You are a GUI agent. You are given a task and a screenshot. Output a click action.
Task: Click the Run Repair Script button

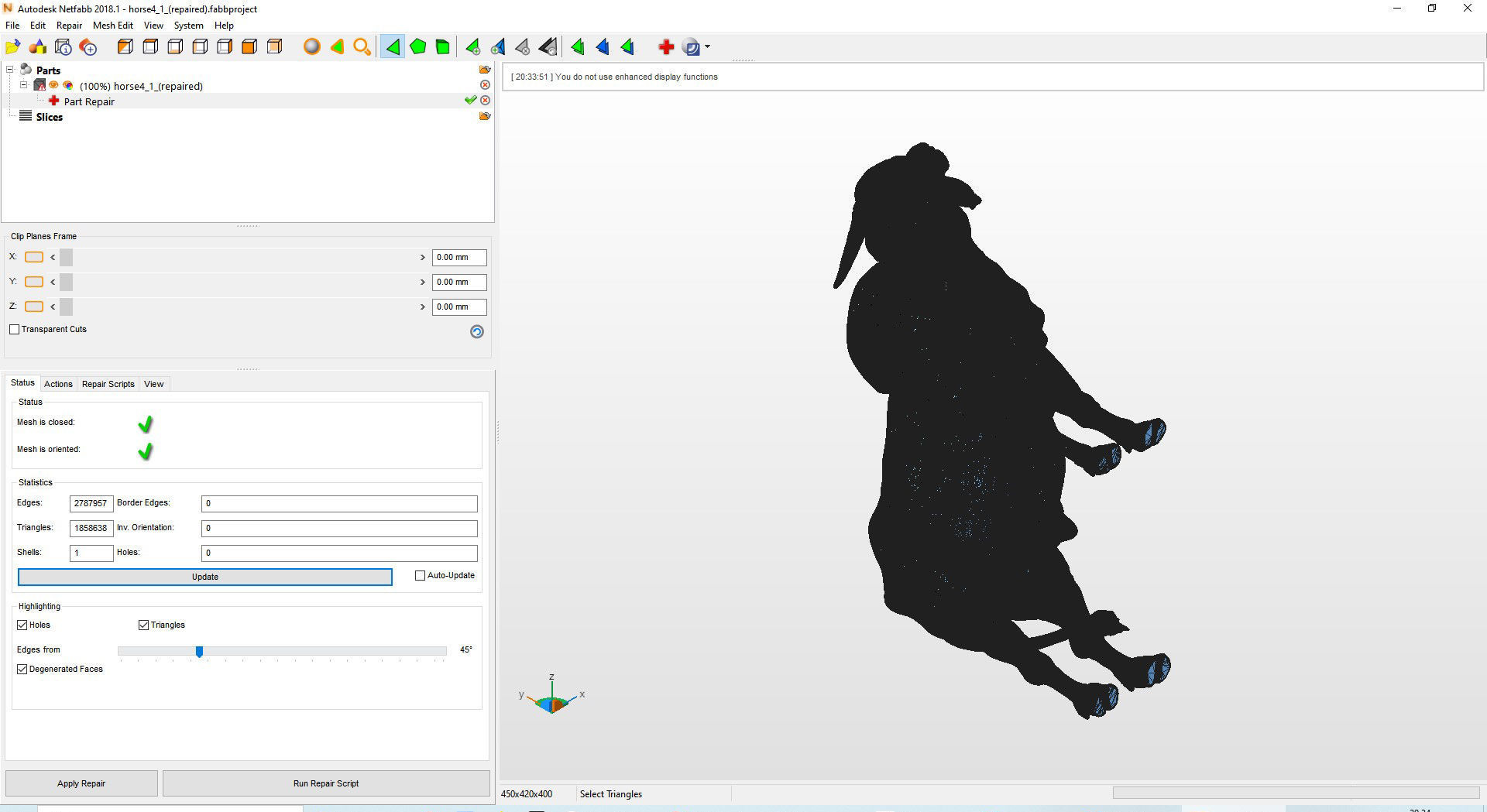(326, 783)
